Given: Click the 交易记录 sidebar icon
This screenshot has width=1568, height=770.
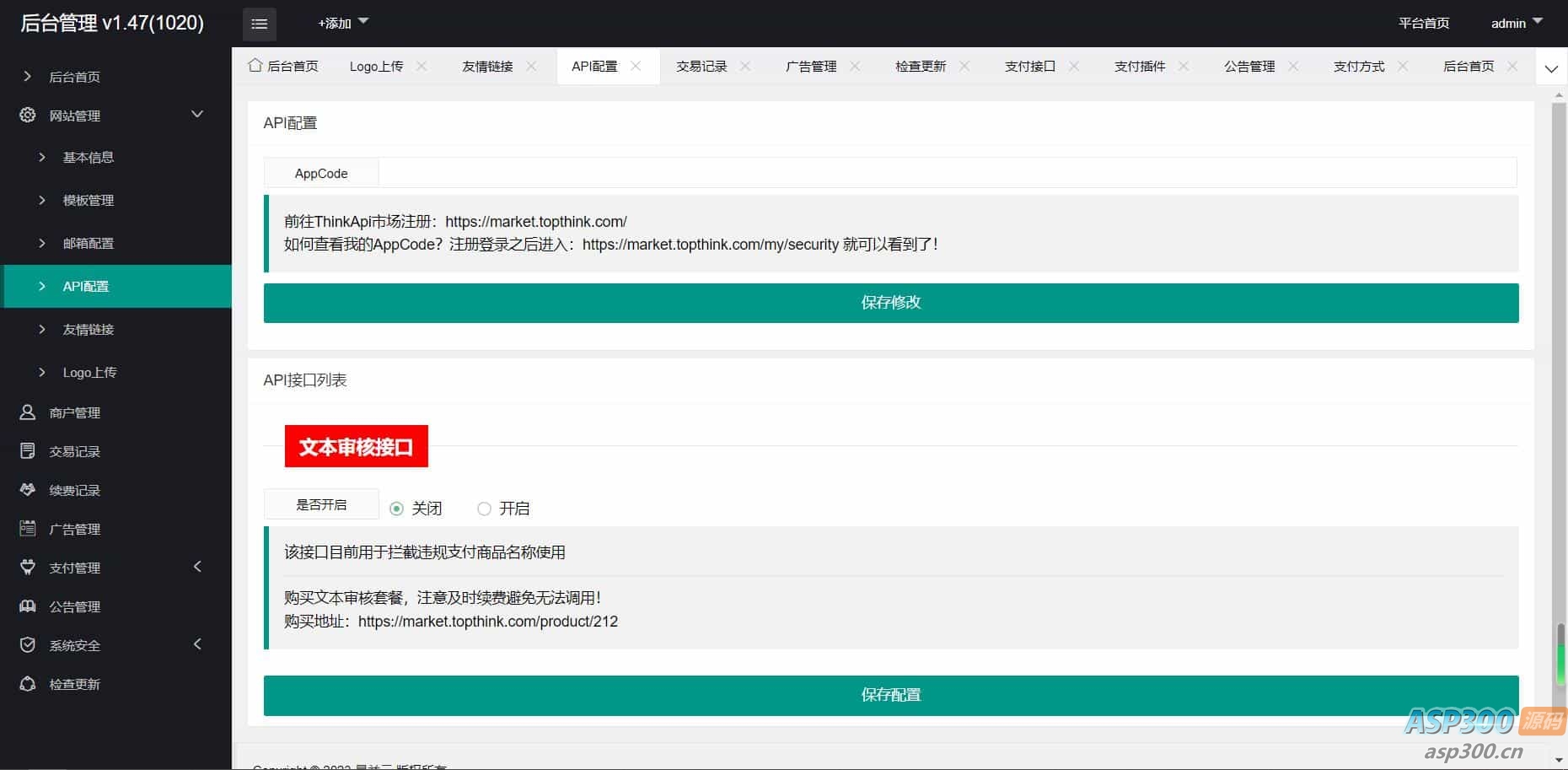Looking at the screenshot, I should coord(28,451).
